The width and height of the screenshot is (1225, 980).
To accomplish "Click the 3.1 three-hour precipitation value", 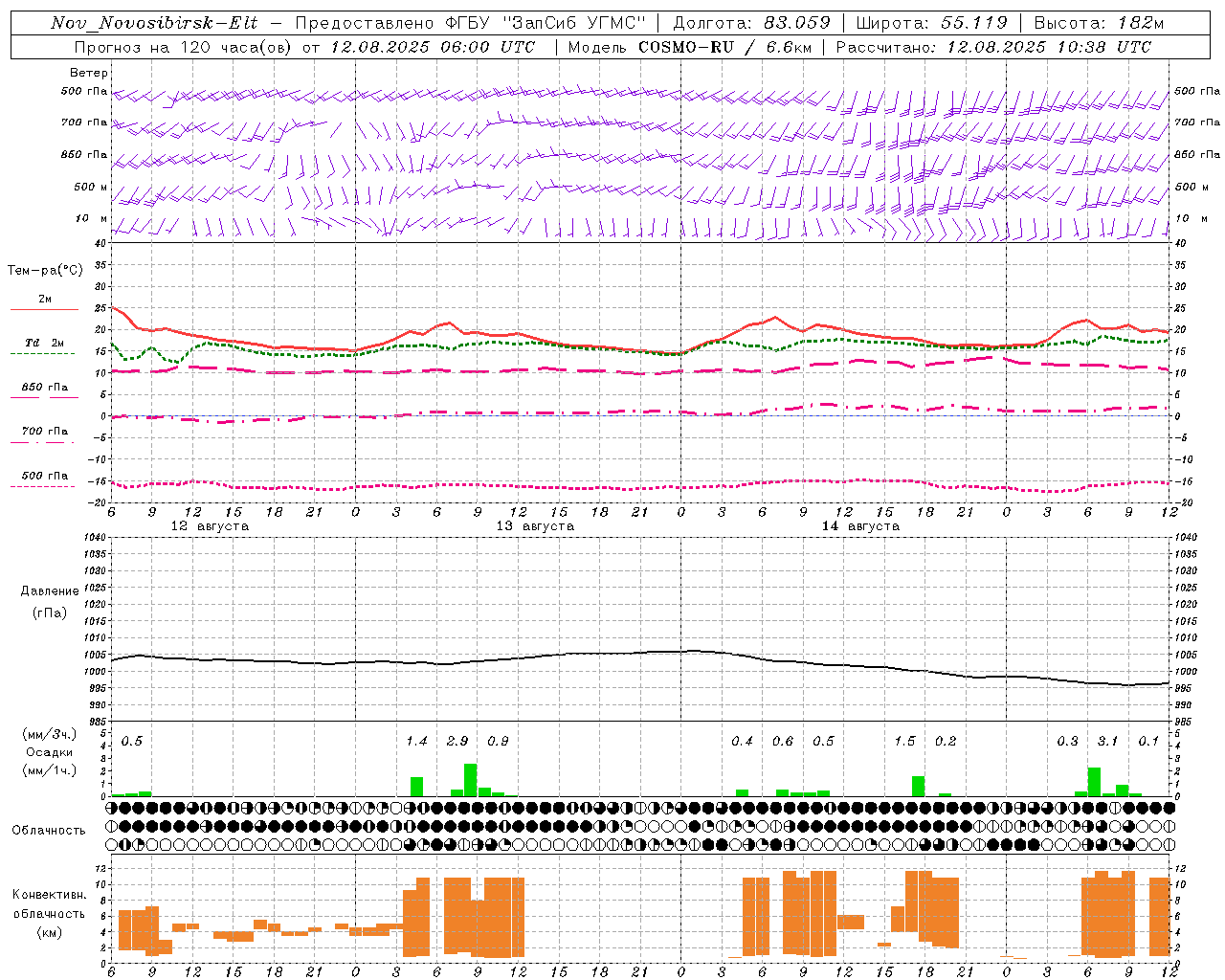I will click(1108, 741).
